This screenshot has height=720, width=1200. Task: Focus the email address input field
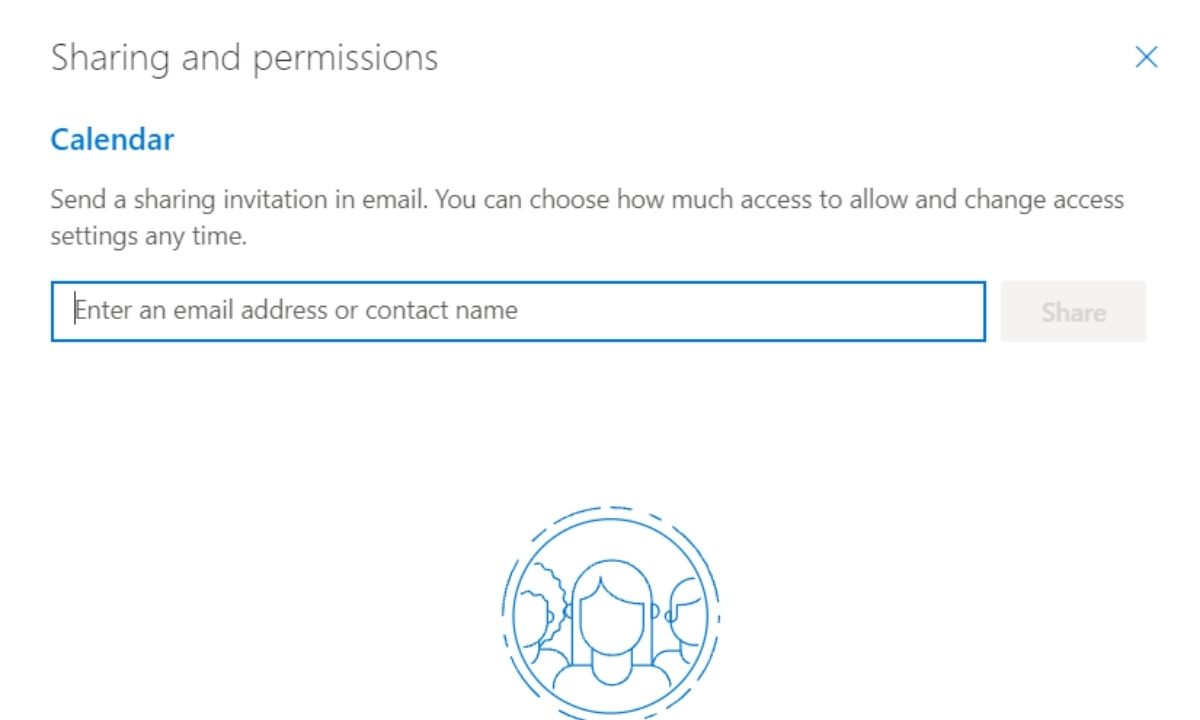(518, 311)
